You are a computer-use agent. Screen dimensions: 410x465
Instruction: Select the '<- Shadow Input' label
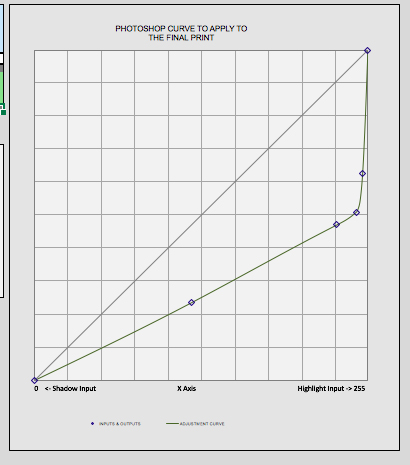70,389
